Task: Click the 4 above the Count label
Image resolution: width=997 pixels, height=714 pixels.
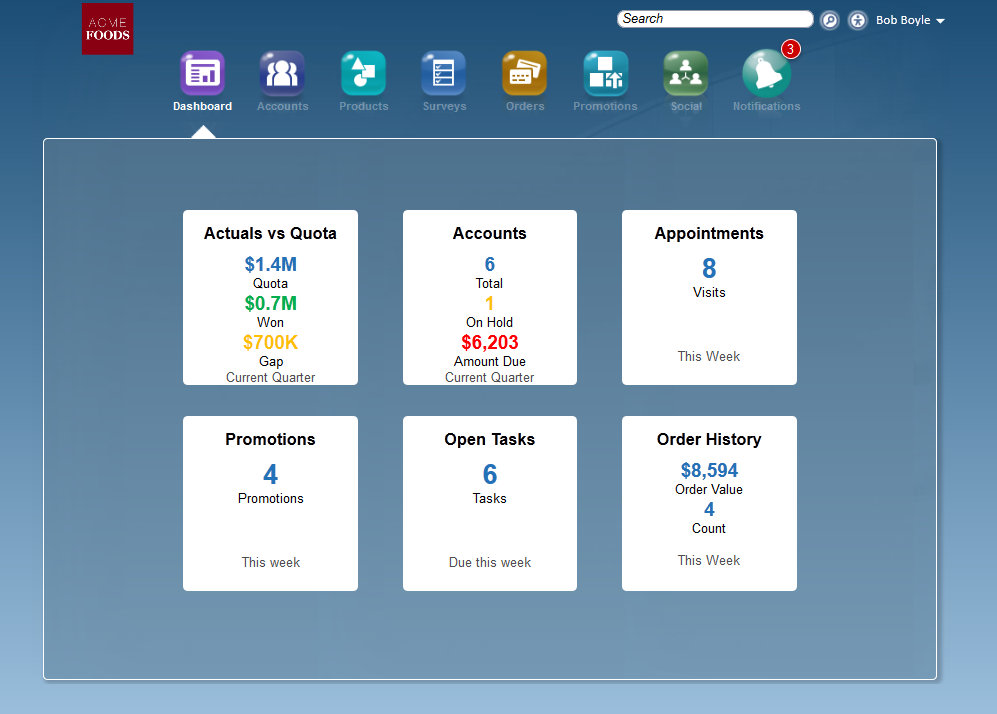Action: tap(709, 509)
